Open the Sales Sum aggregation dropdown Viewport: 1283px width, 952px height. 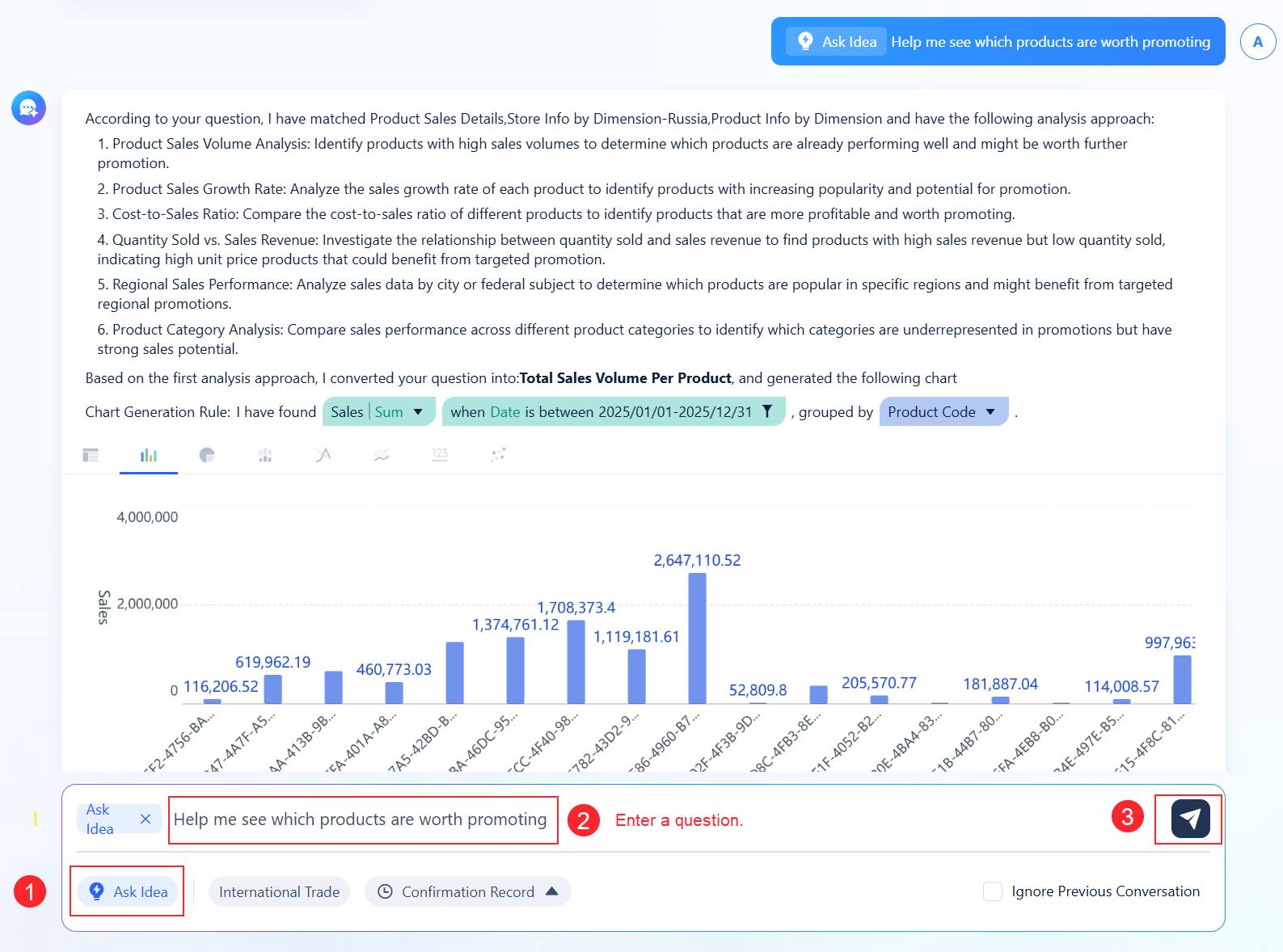tap(418, 411)
